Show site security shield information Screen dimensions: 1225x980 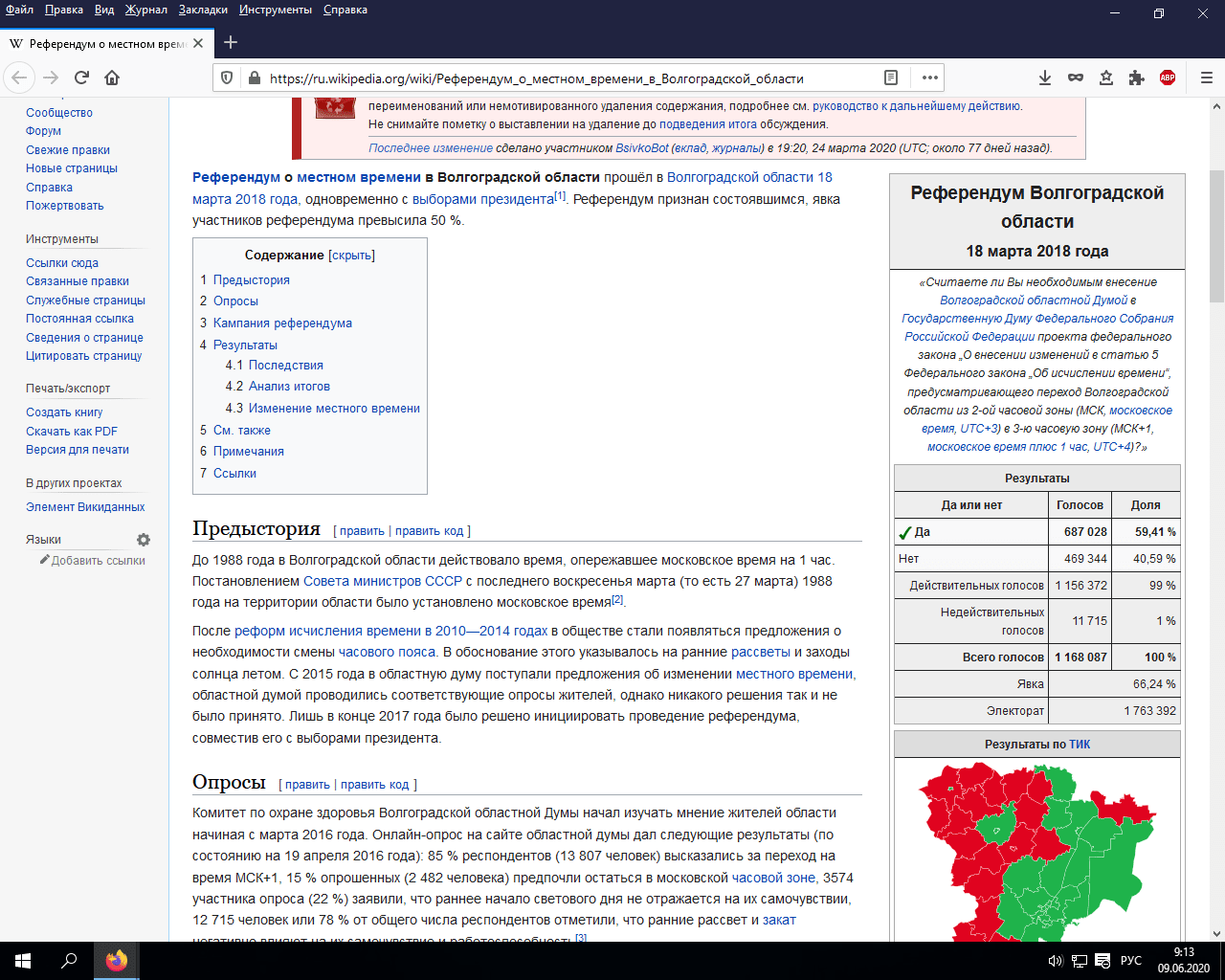pos(227,78)
